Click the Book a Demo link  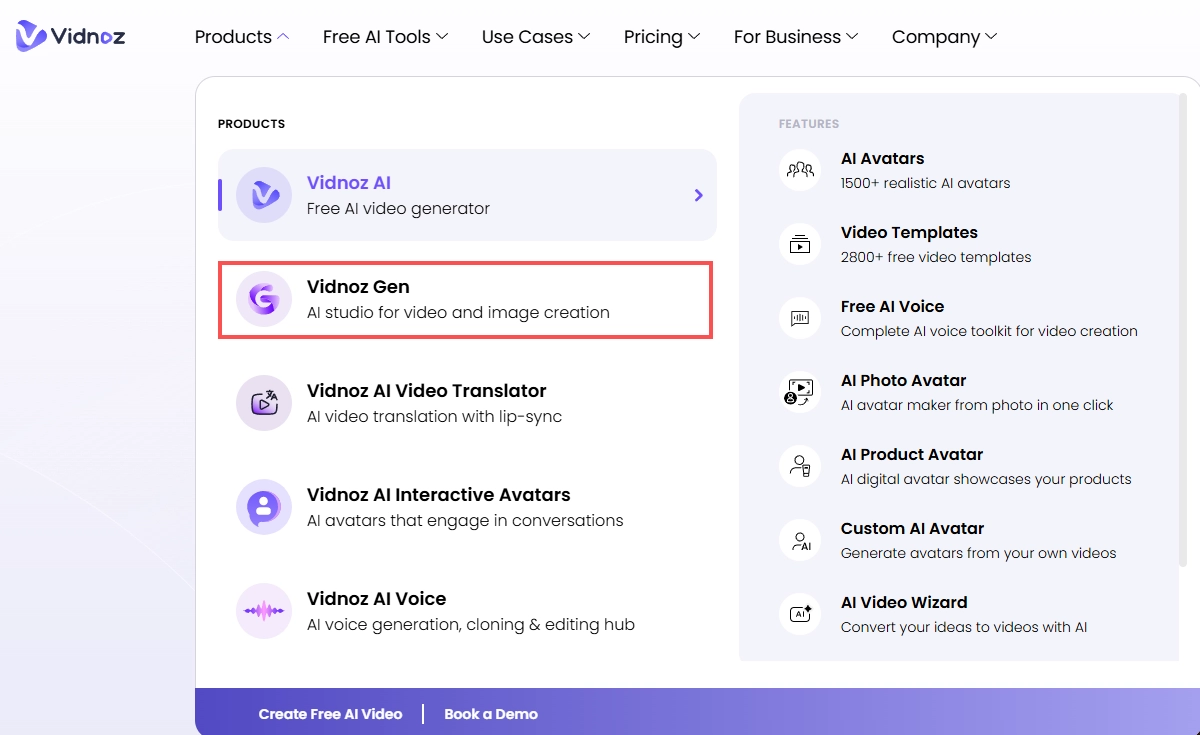click(x=491, y=714)
